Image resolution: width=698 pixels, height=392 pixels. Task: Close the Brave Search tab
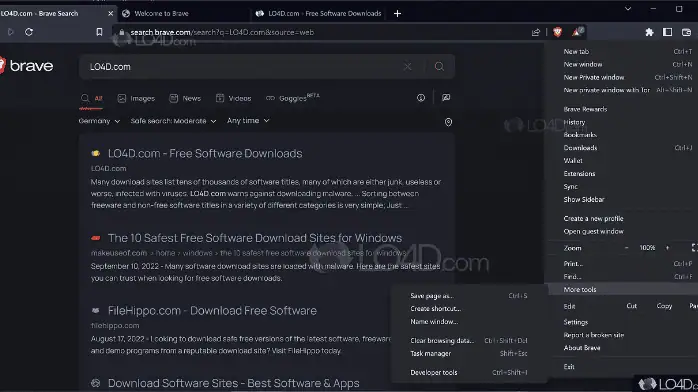click(x=110, y=14)
